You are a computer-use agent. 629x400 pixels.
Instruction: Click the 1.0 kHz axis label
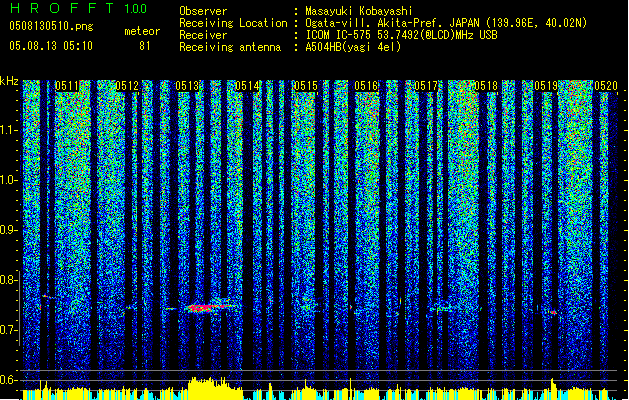click(x=9, y=180)
